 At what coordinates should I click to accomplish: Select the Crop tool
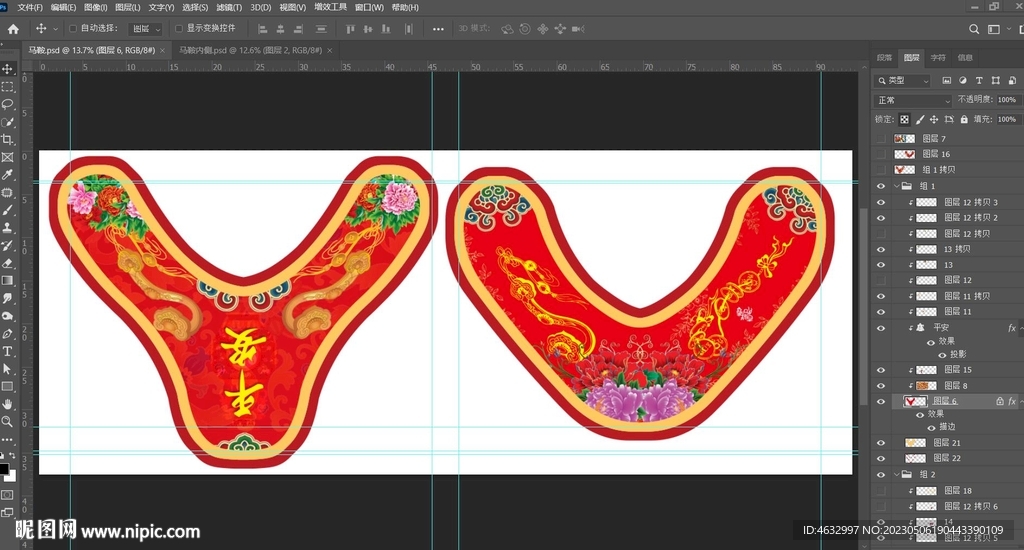pos(8,139)
